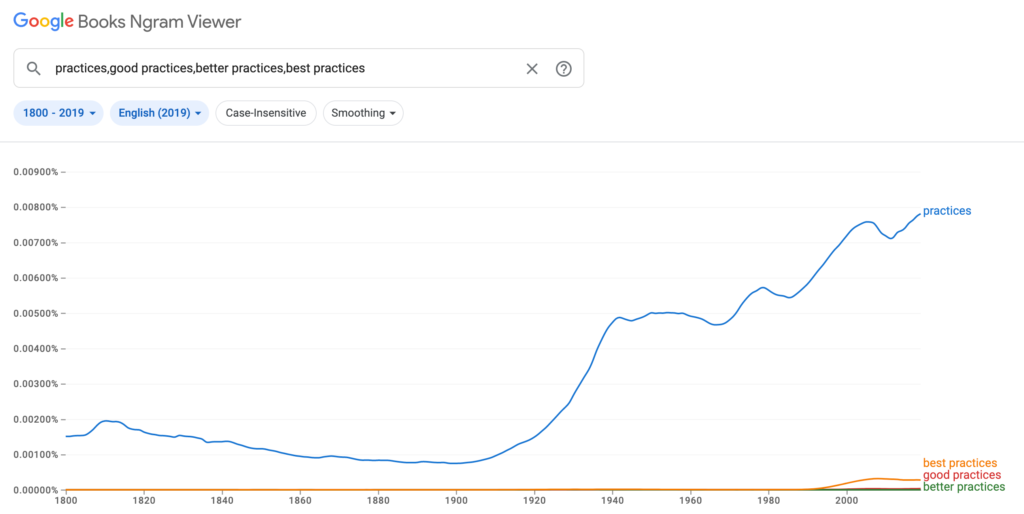Click the red 'good practices' label
Screen dimensions: 1024x514
pos(961,475)
